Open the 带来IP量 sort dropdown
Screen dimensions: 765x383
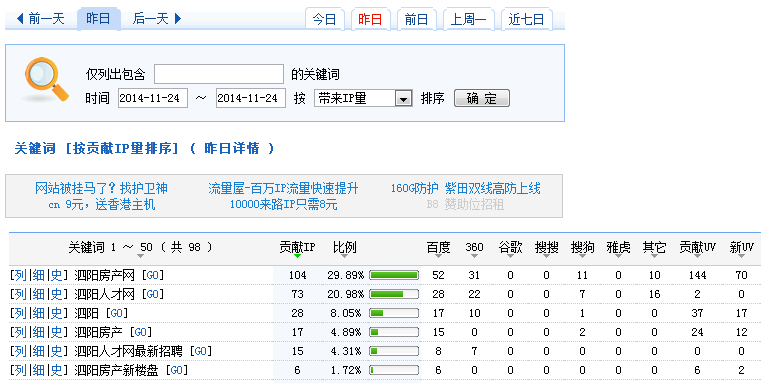[x=363, y=98]
